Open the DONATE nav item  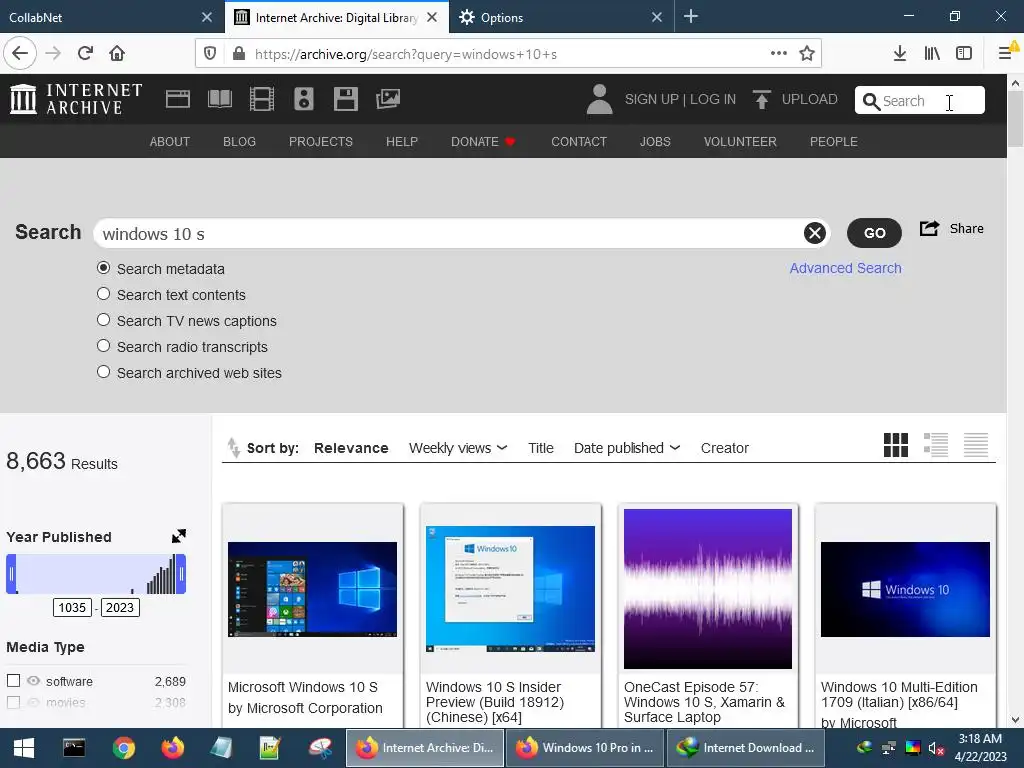[x=483, y=142]
